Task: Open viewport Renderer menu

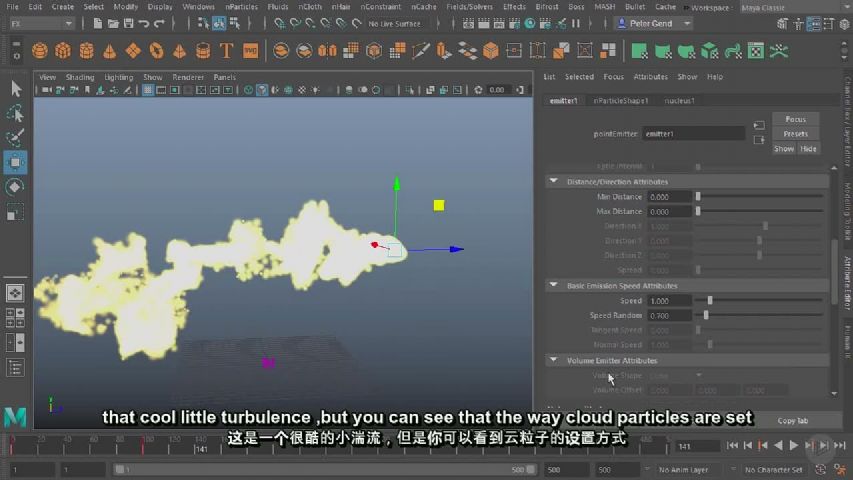Action: click(188, 77)
